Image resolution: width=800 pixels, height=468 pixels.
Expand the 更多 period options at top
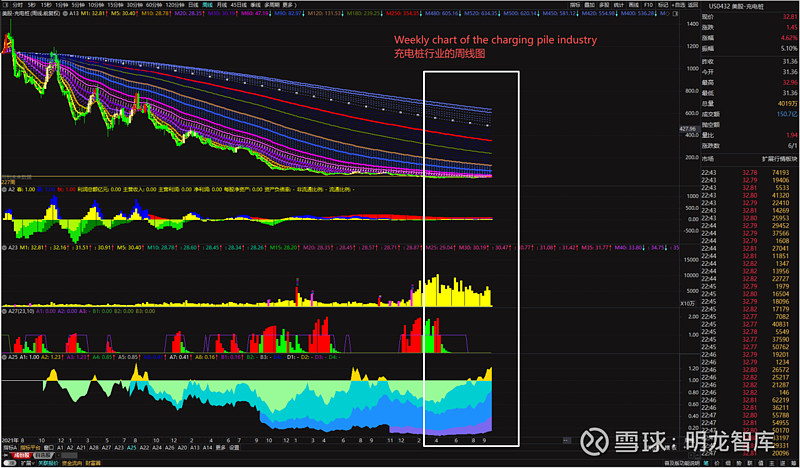click(x=290, y=5)
